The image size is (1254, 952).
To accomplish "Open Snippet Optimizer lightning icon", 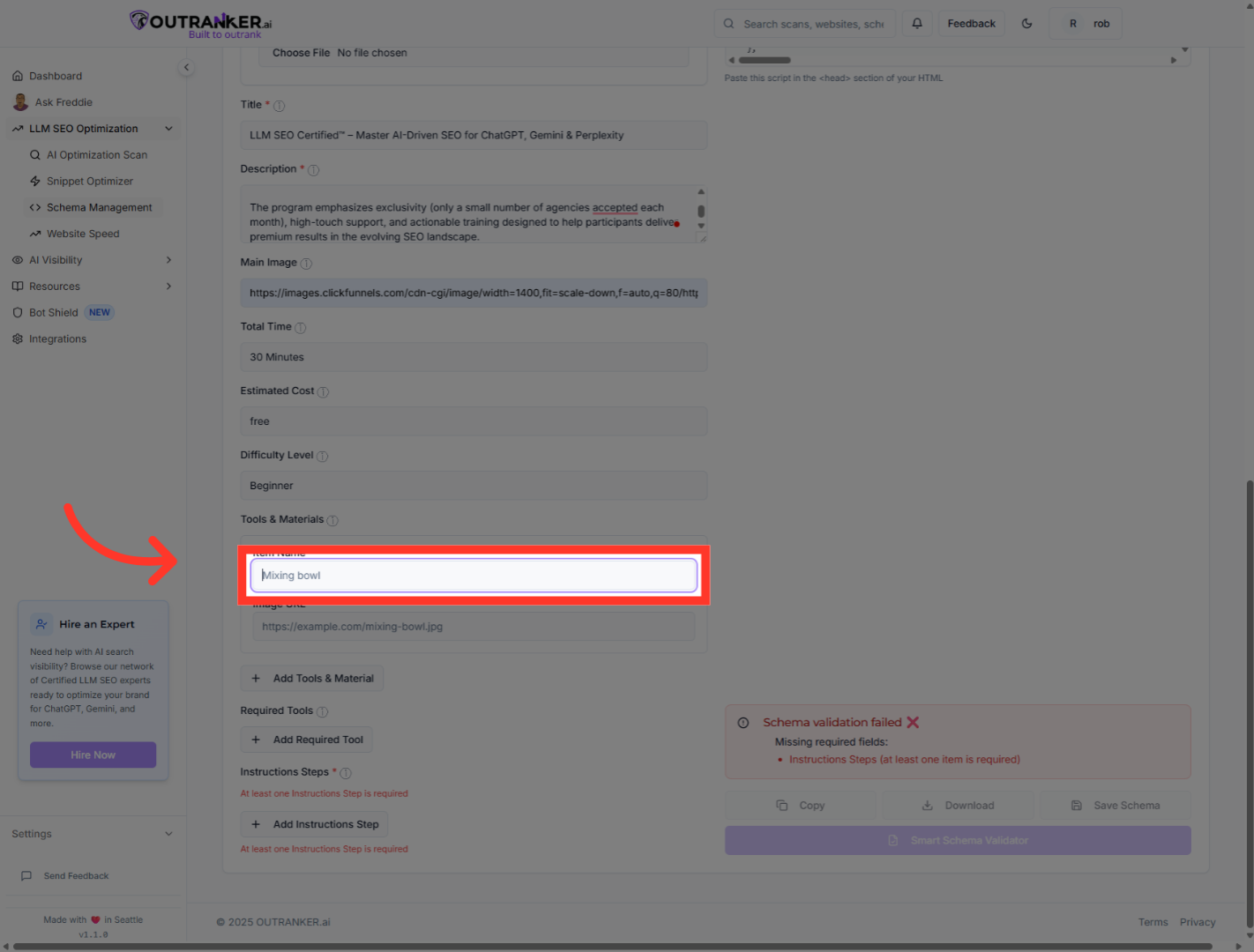I will [35, 182].
